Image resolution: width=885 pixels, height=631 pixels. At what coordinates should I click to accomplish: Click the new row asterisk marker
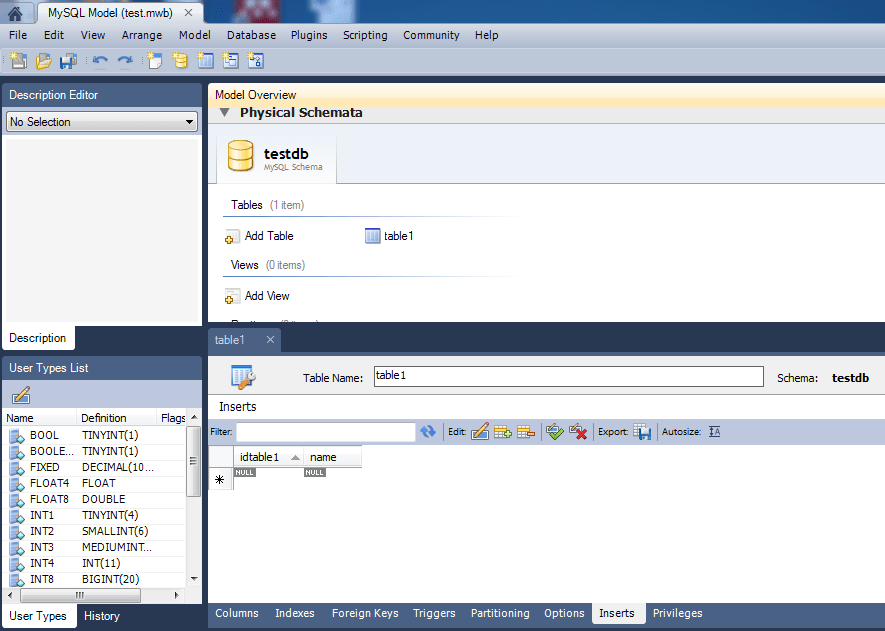[220, 480]
